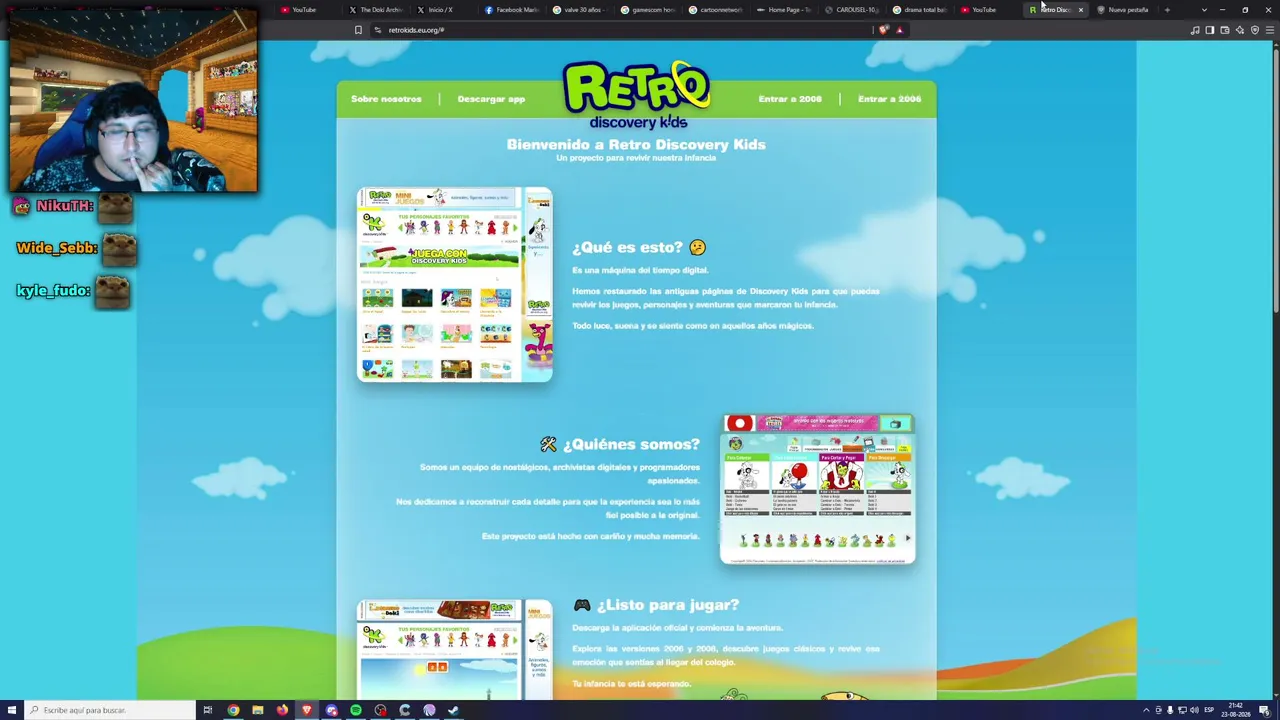
Task: Click the Entrar a 2008 link
Action: coord(790,99)
